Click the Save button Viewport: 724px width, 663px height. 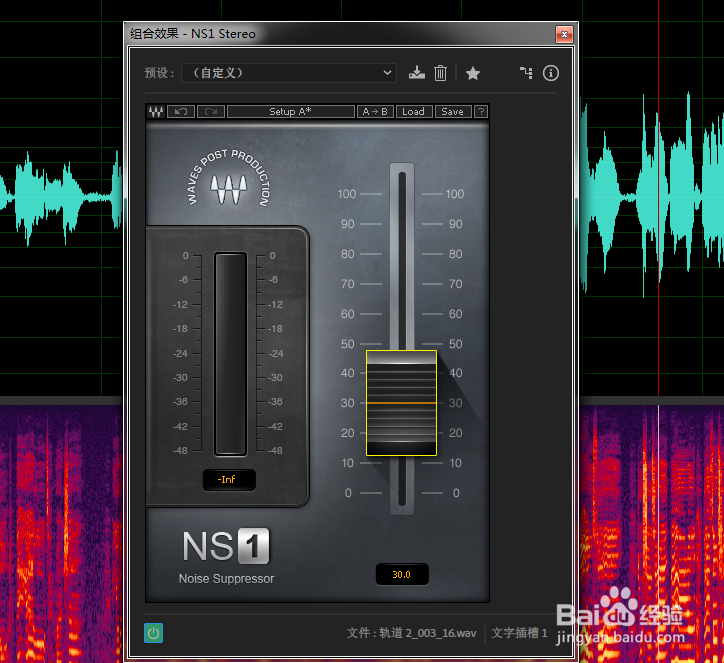pyautogui.click(x=452, y=112)
